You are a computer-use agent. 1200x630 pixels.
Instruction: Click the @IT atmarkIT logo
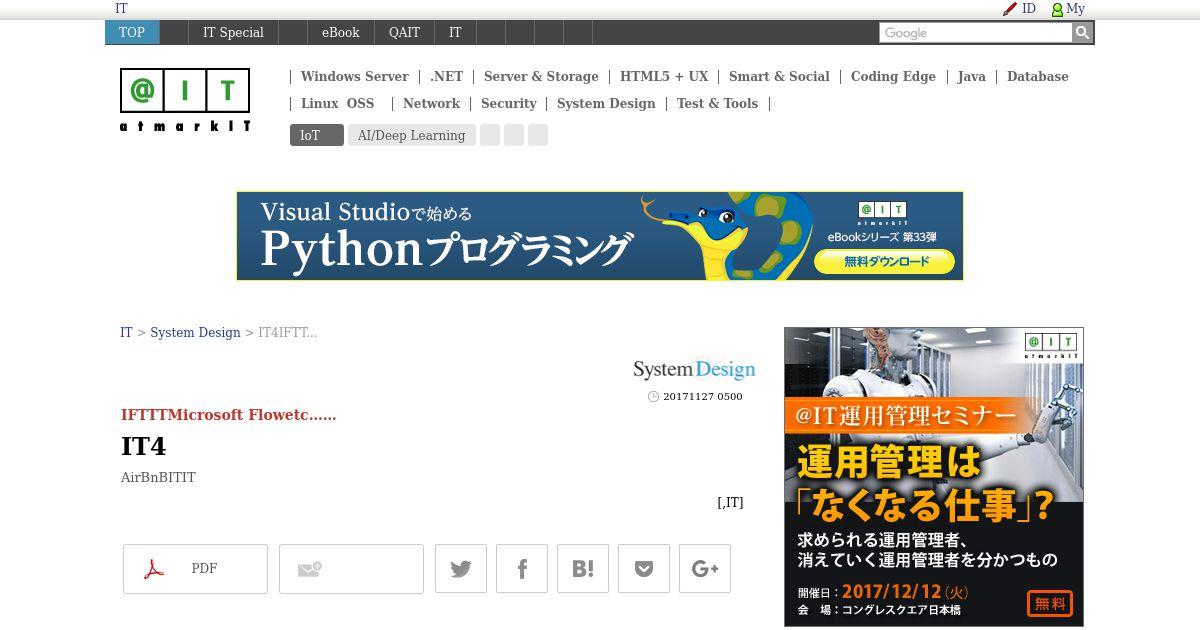click(185, 100)
